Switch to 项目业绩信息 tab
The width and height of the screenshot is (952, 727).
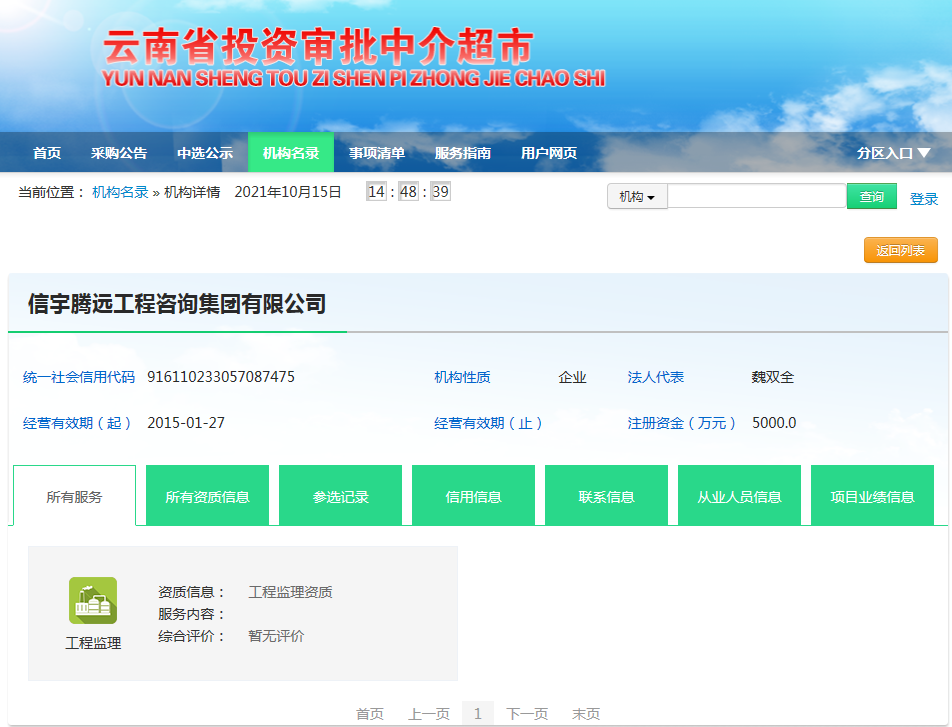[x=872, y=494]
